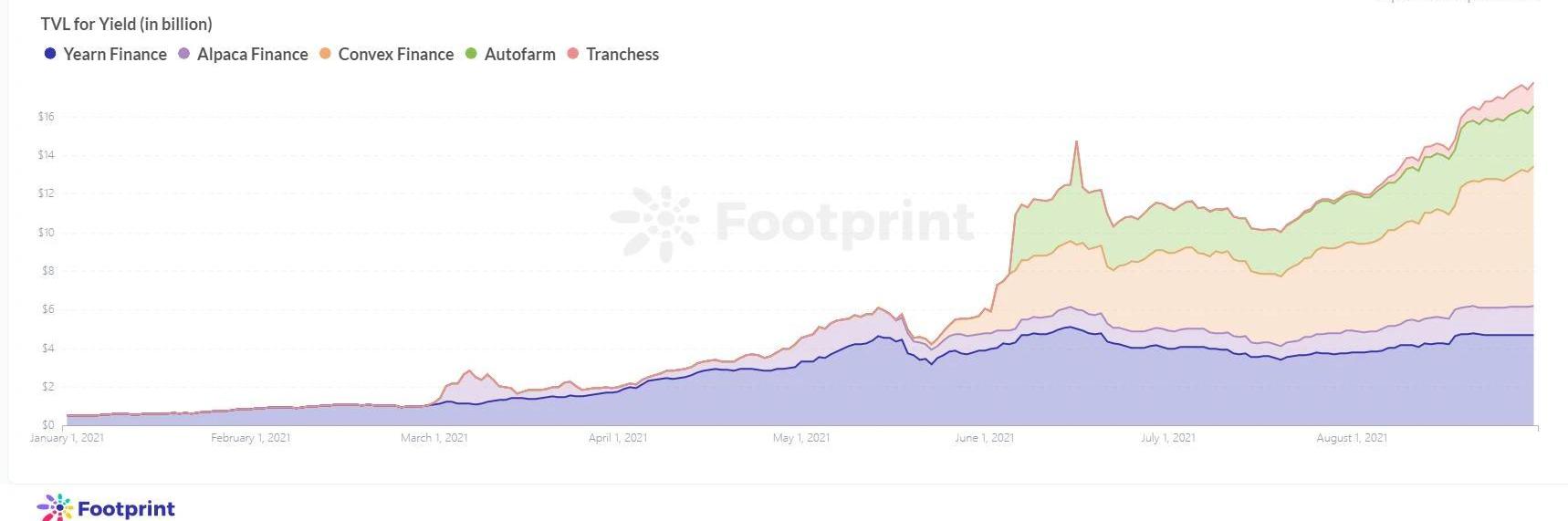Click the purple Alpaca Finance legend dot

[184, 54]
